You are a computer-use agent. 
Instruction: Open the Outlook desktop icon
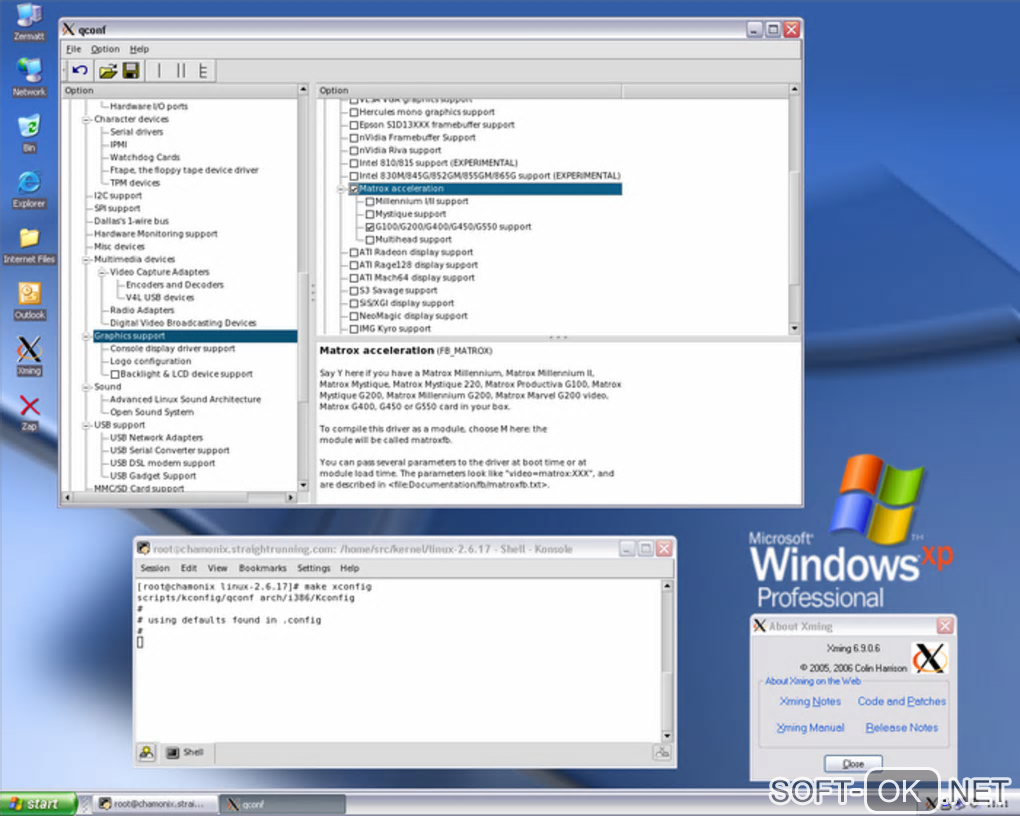pos(29,301)
